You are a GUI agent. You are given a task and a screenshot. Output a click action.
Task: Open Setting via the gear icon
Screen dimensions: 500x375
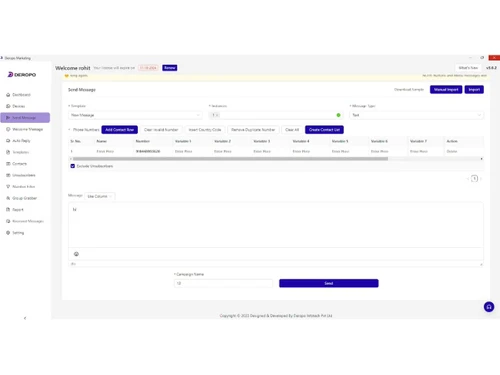pyautogui.click(x=8, y=233)
